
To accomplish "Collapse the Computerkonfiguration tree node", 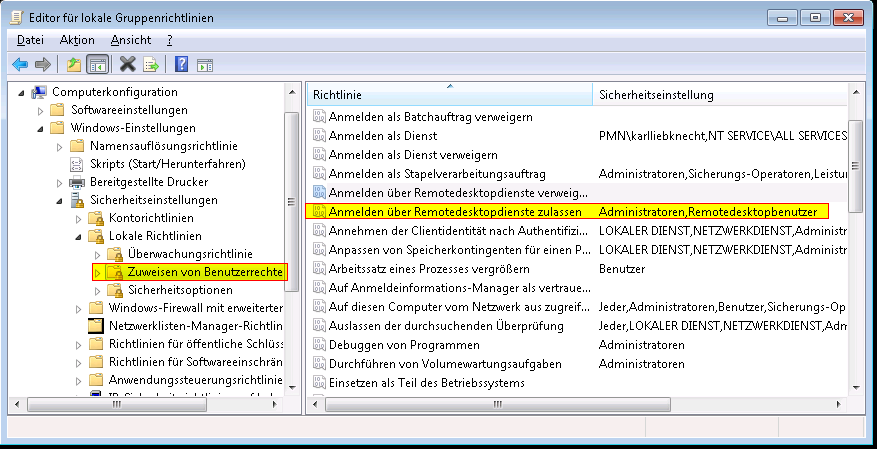I will [x=23, y=92].
